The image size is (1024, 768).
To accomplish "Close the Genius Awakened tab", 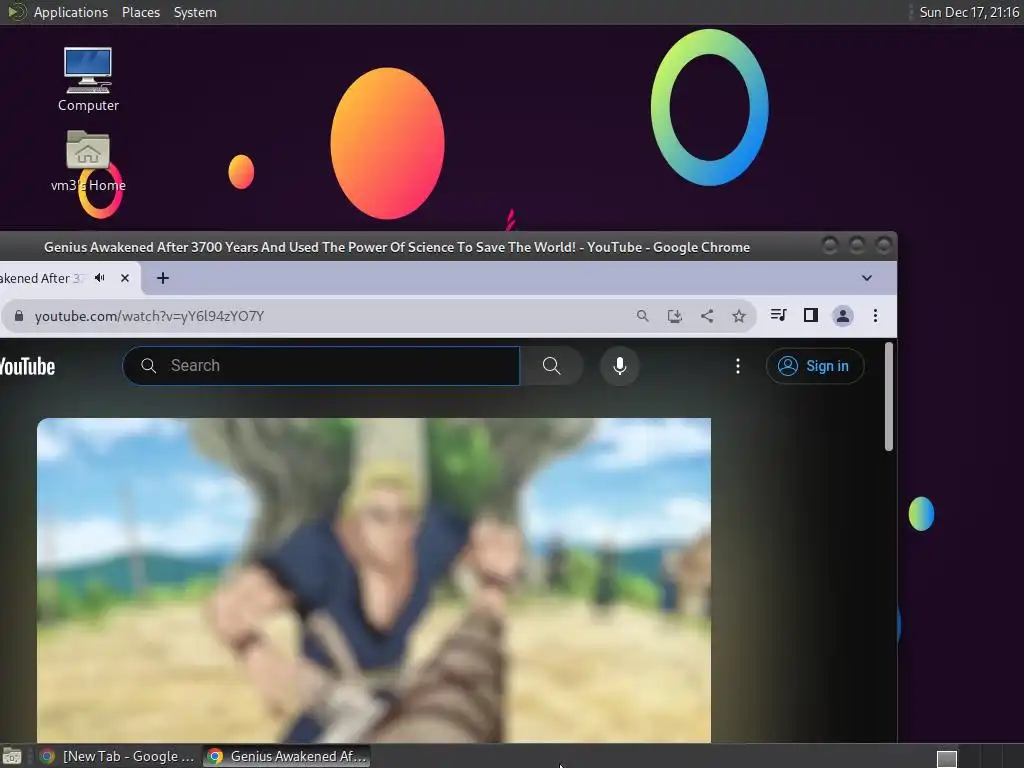I will 125,278.
